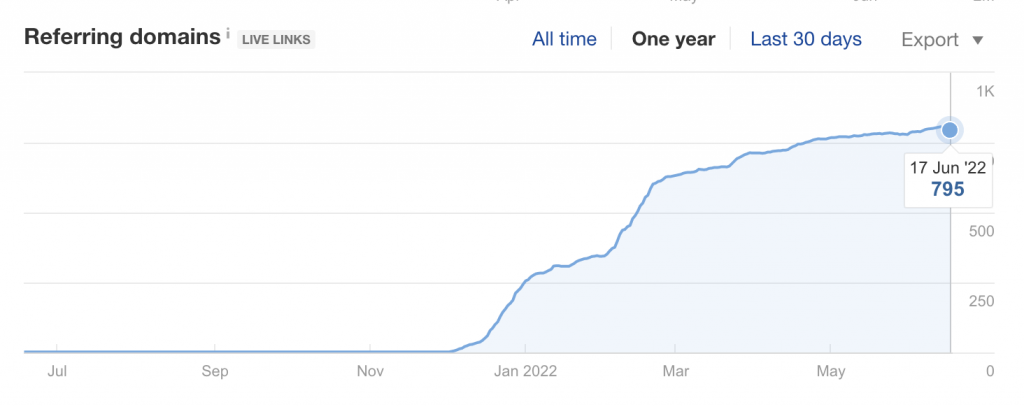The height and width of the screenshot is (407, 1024).
Task: Select the Mar x-axis label
Action: 676,372
